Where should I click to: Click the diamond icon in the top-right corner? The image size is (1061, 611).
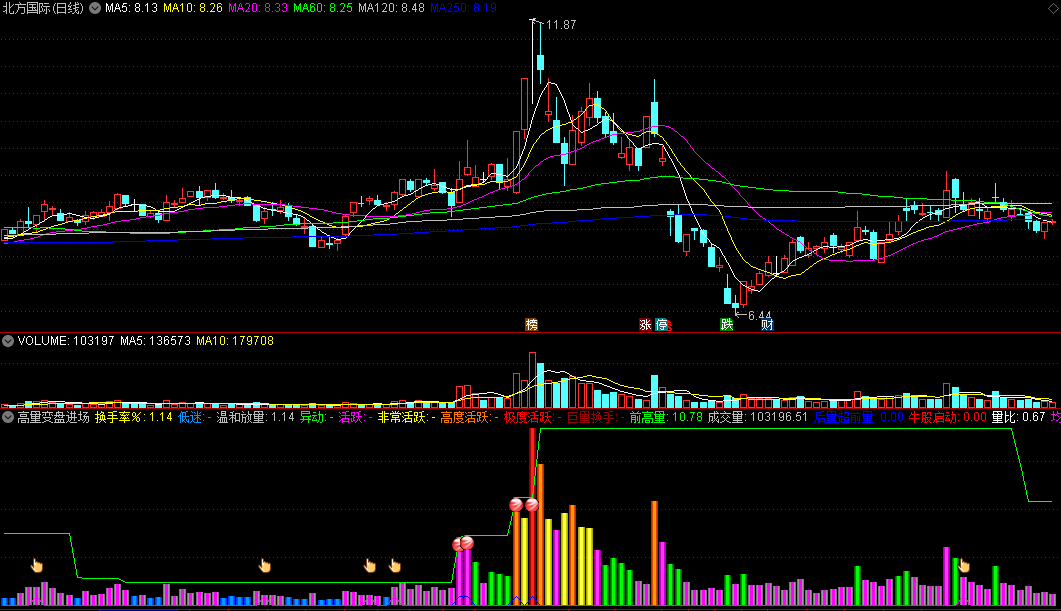[1054, 7]
